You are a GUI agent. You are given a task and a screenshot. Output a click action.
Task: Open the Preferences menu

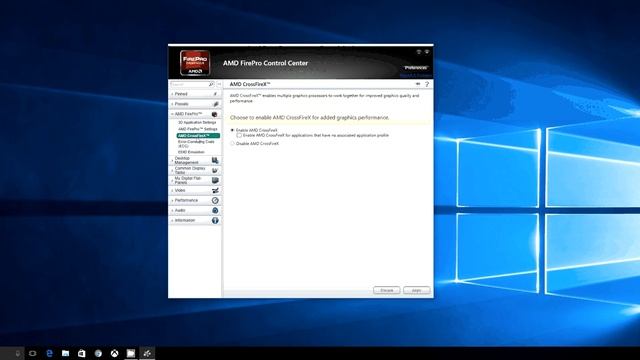pyautogui.click(x=416, y=68)
